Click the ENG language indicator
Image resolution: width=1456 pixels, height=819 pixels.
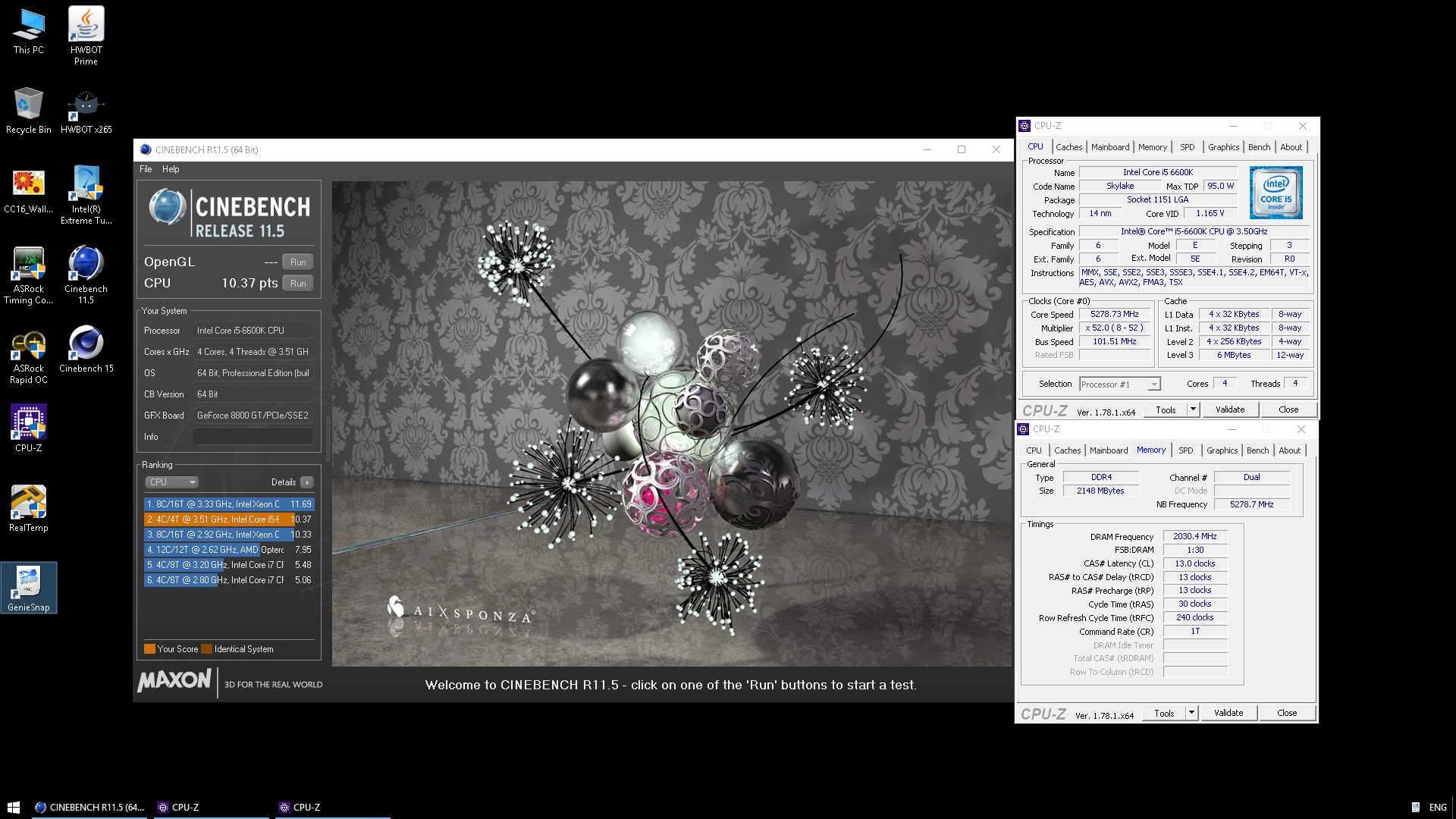(x=1438, y=807)
